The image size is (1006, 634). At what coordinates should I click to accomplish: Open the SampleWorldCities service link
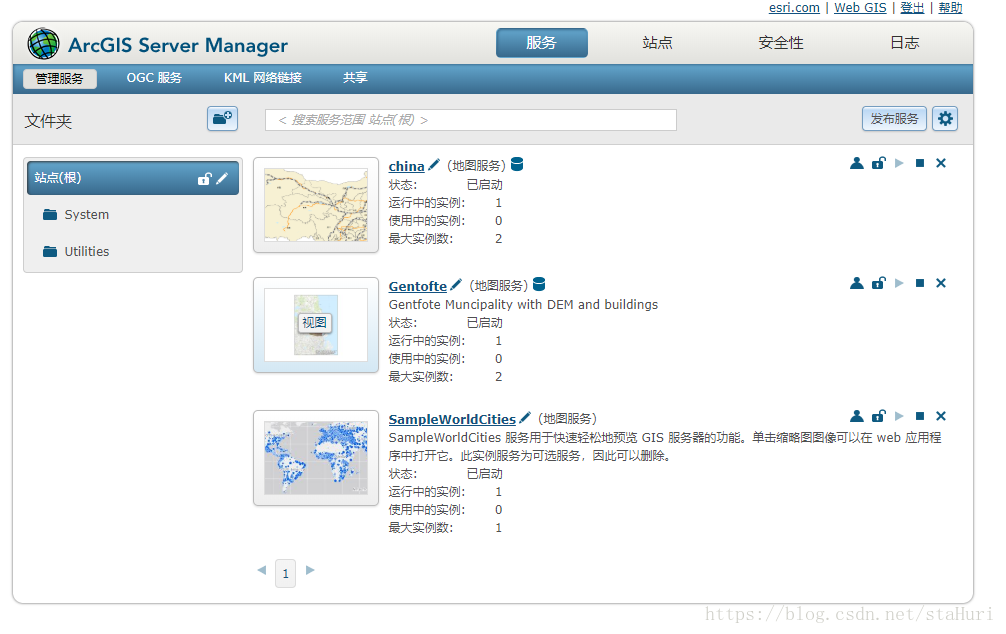(x=452, y=419)
